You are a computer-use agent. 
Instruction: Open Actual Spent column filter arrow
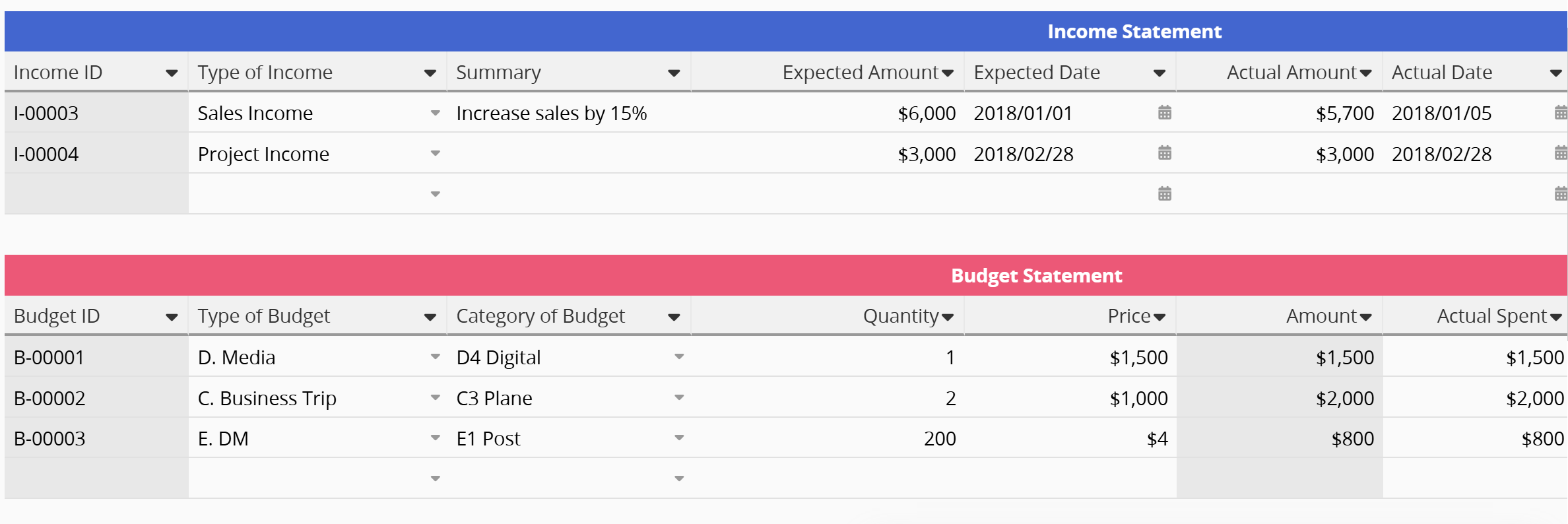(x=1556, y=317)
